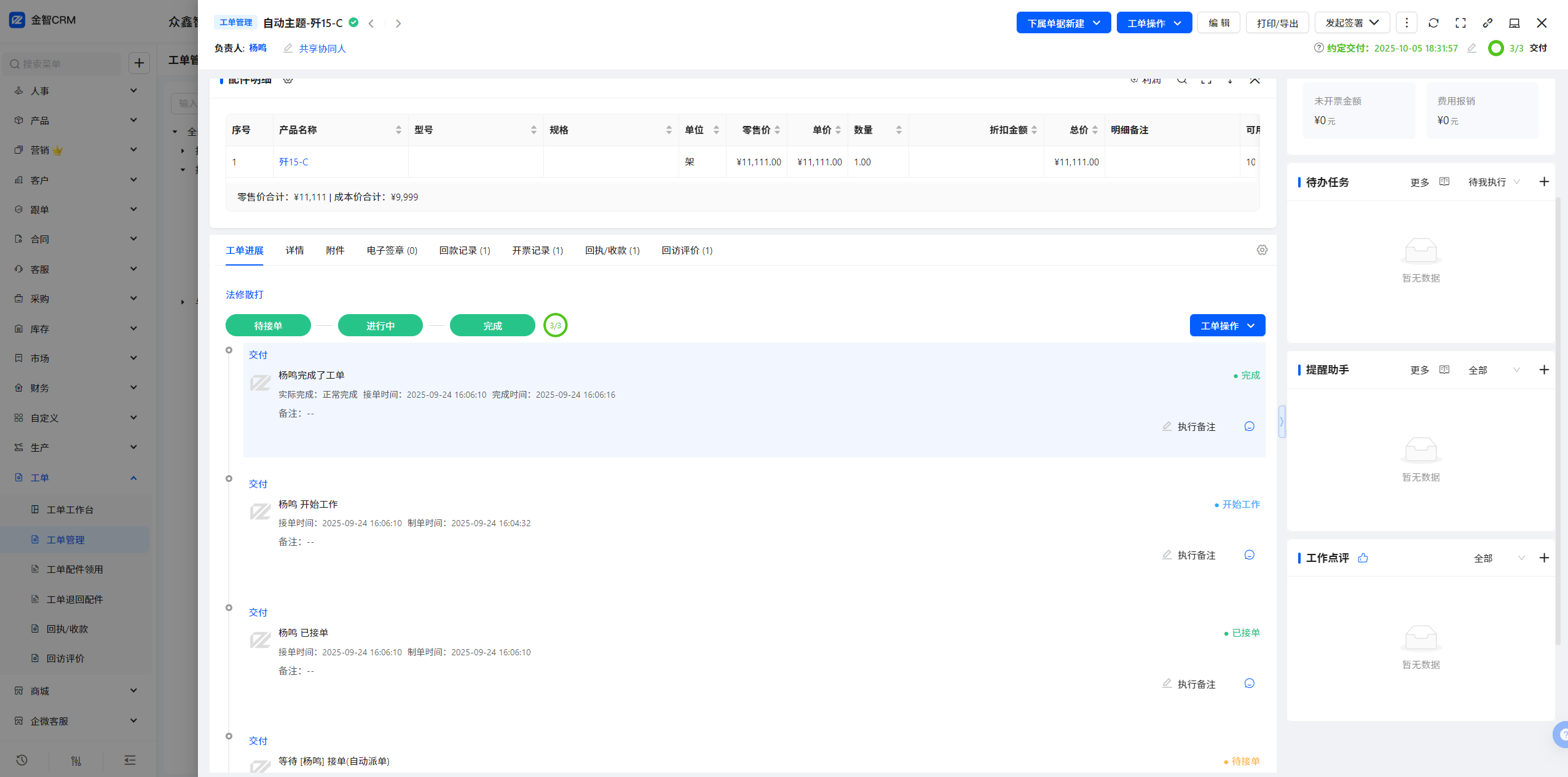Expand the 待我执行 filter dropdown

1494,182
